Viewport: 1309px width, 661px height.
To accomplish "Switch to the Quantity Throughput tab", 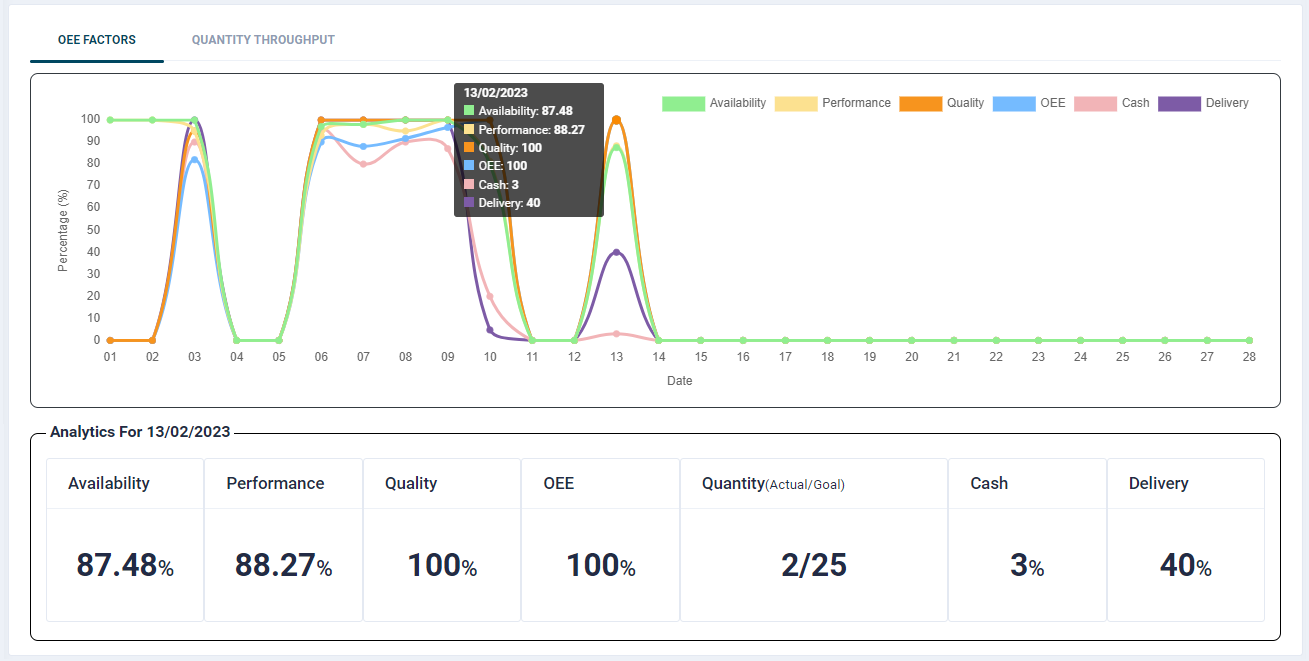I will pyautogui.click(x=263, y=40).
